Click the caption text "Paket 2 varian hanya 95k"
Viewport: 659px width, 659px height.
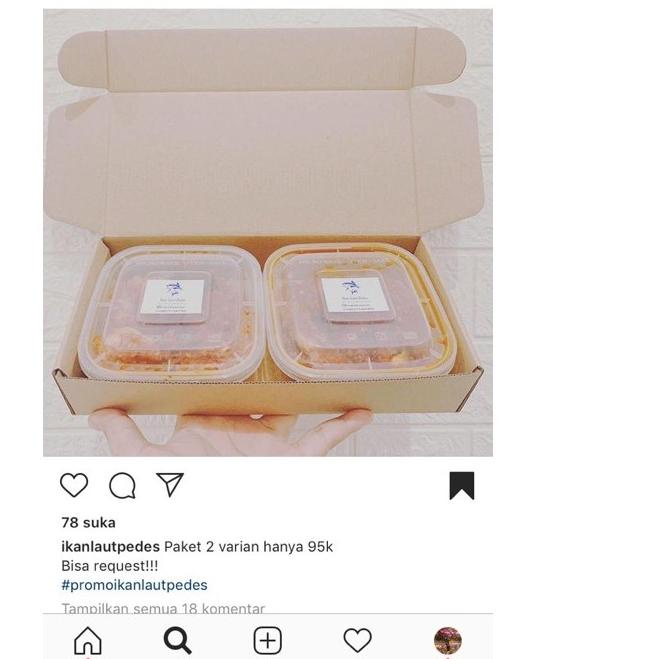[248, 547]
